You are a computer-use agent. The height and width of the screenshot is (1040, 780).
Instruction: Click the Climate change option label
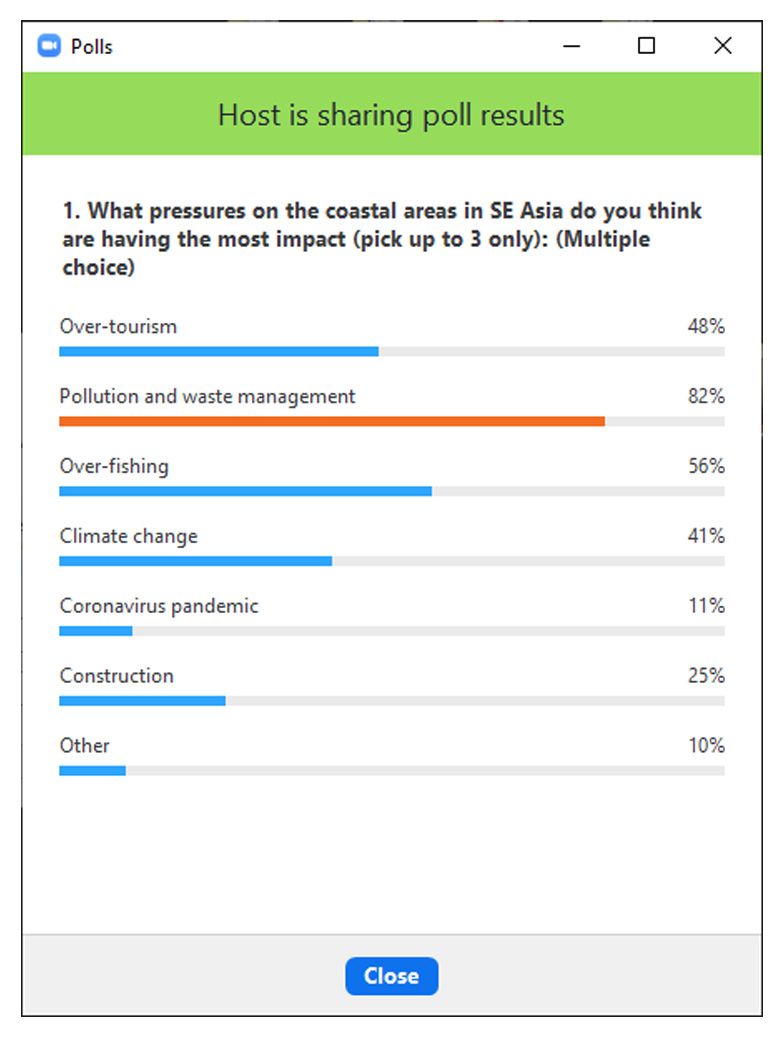coord(129,537)
